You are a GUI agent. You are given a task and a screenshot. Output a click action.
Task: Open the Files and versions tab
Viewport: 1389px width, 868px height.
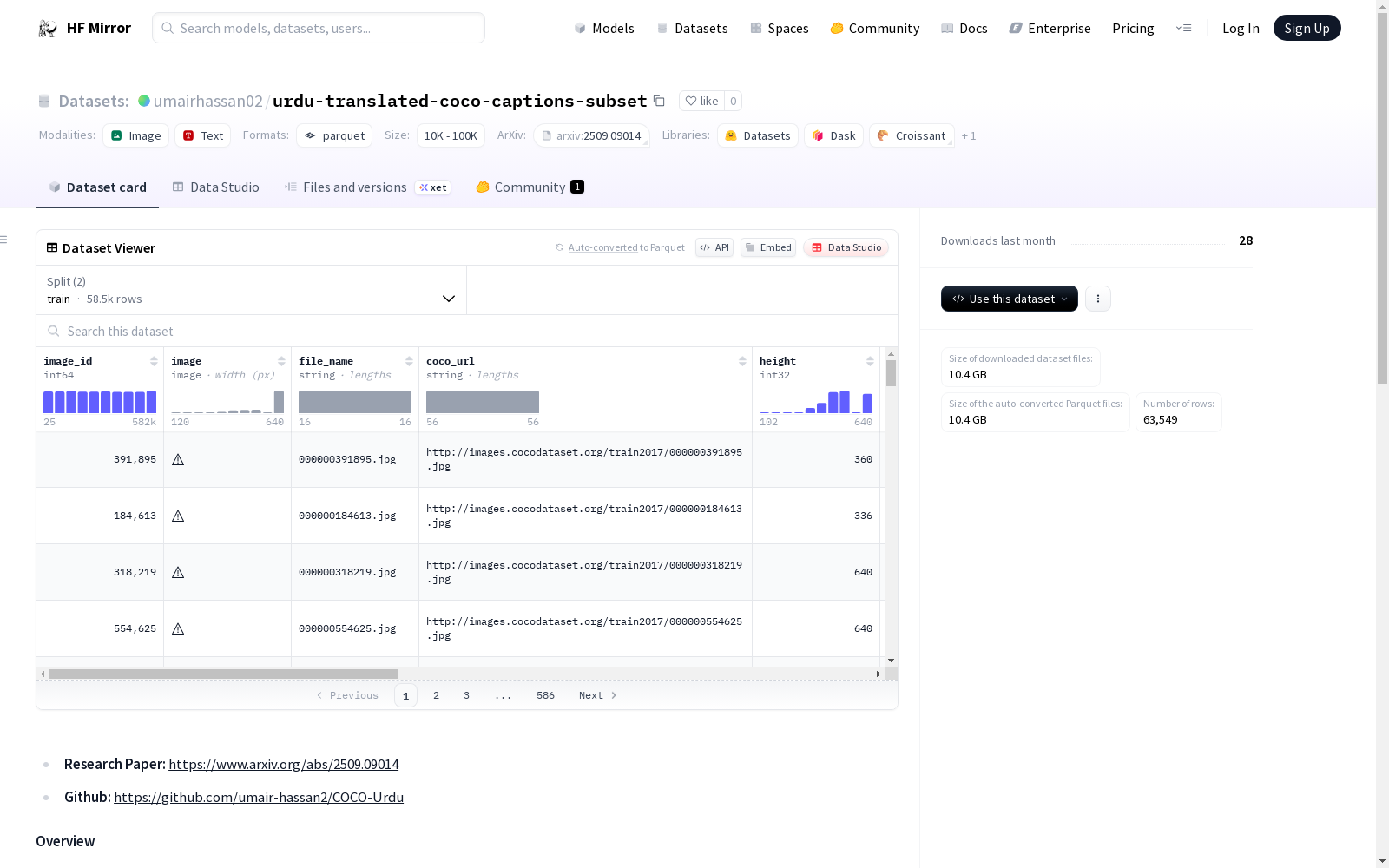(x=367, y=187)
